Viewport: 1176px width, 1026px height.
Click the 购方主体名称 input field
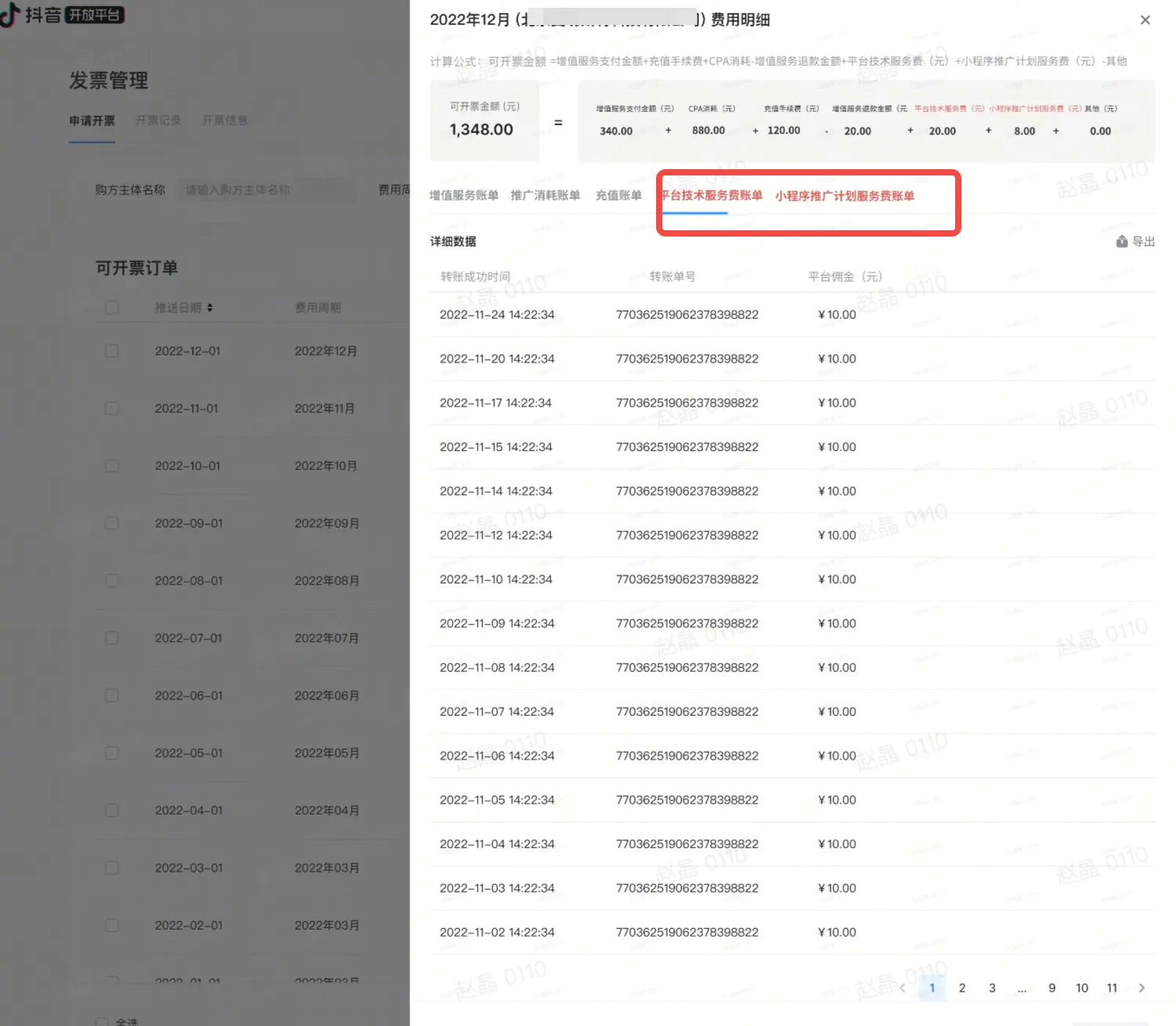(266, 190)
